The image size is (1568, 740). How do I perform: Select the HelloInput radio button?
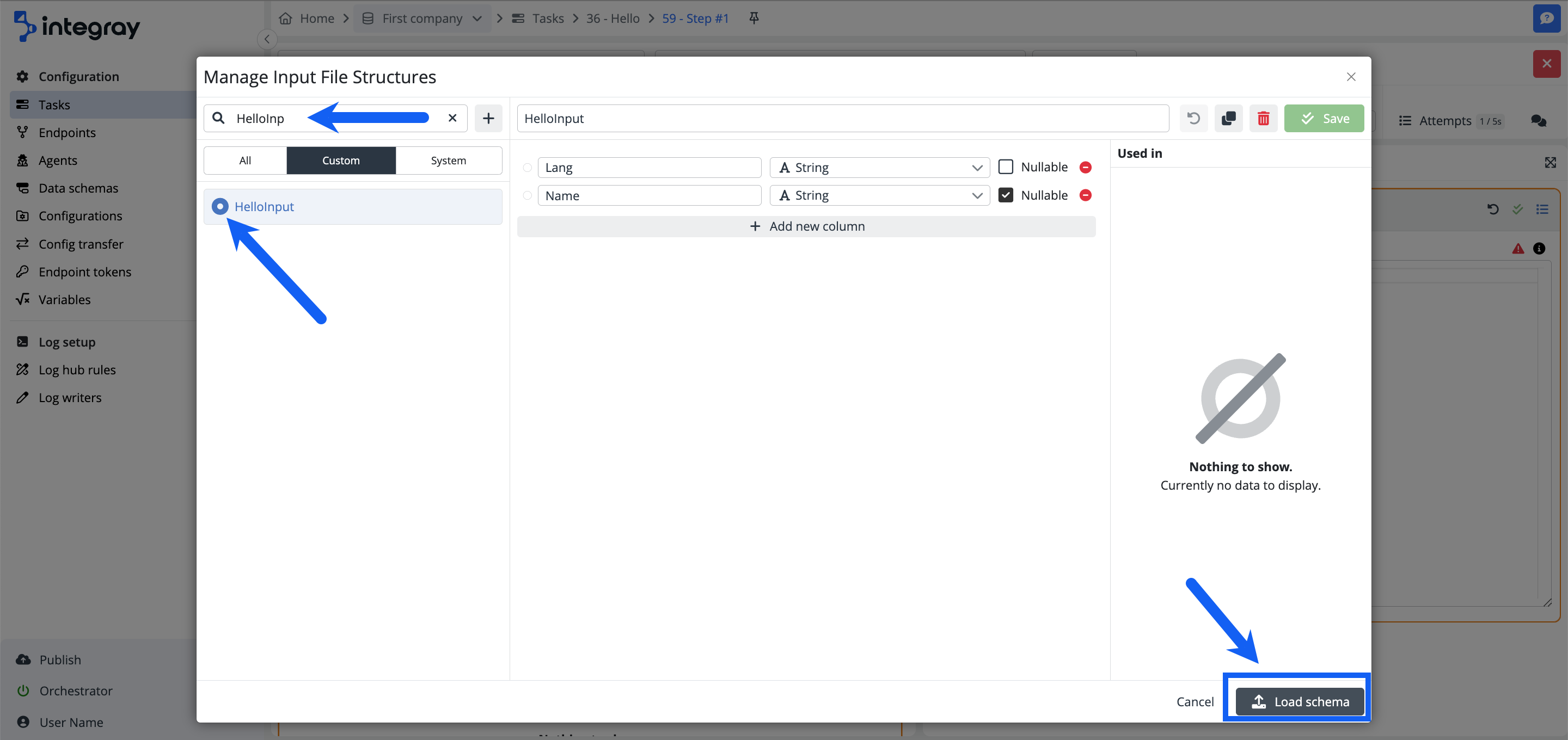point(220,206)
